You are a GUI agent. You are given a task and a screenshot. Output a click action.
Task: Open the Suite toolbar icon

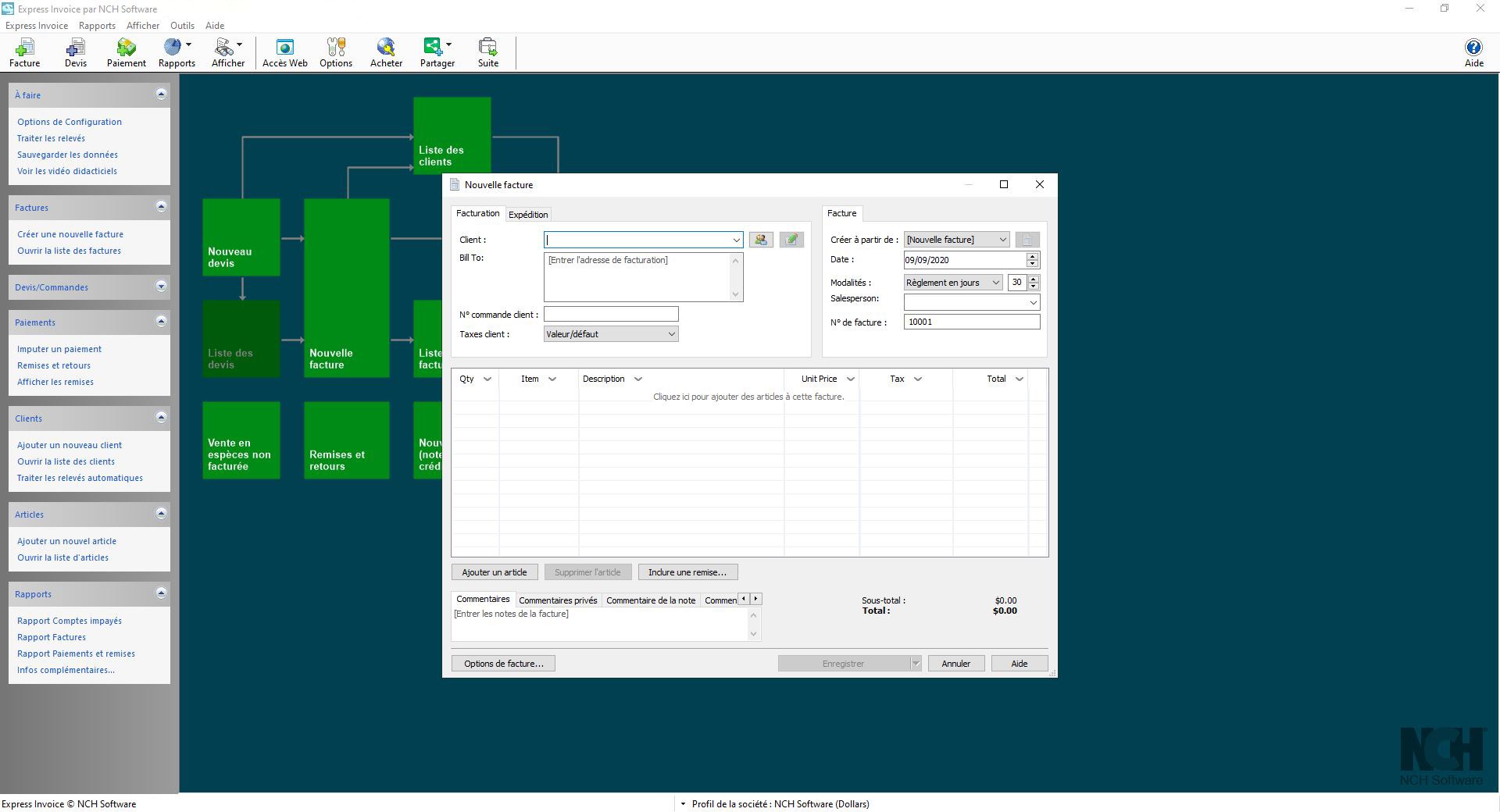point(488,53)
